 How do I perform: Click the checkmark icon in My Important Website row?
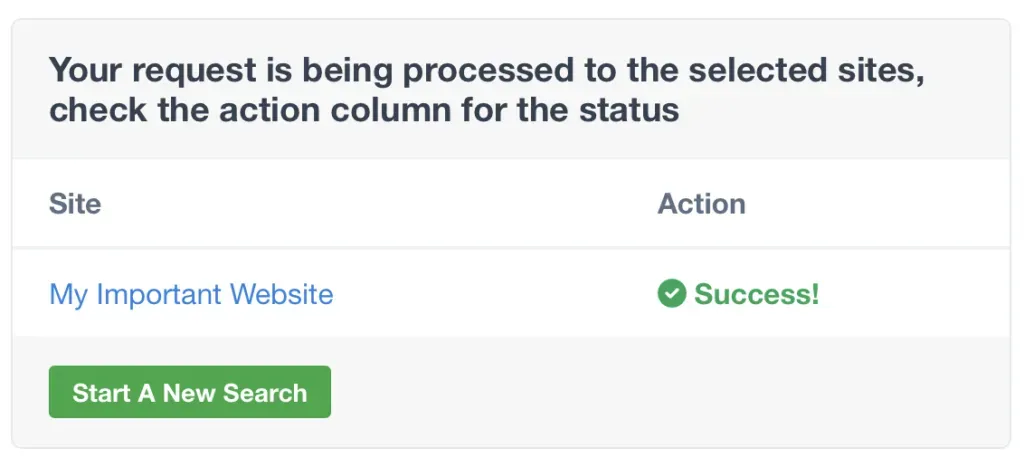[671, 294]
